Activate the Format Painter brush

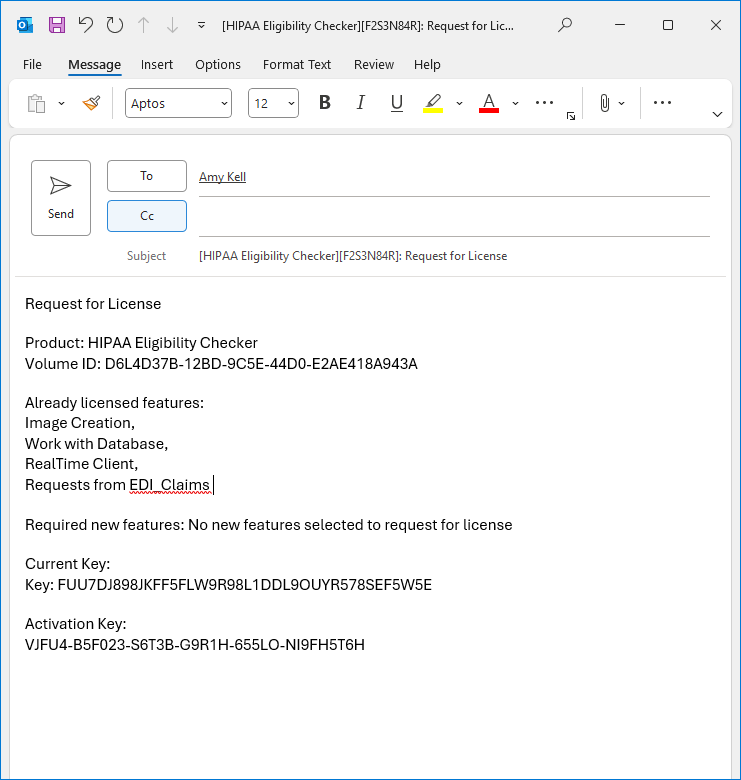coord(92,103)
